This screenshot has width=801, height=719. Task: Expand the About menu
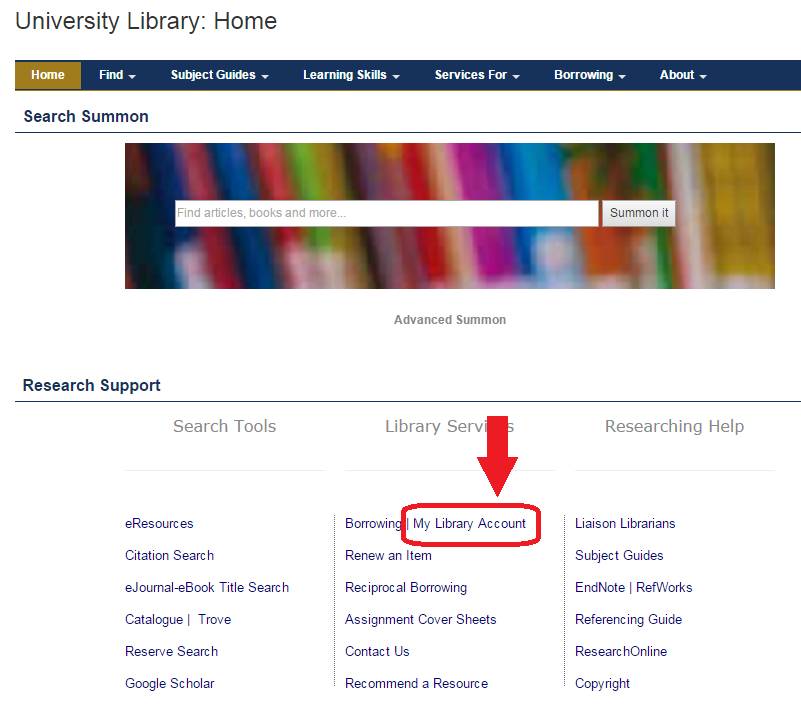(x=683, y=75)
